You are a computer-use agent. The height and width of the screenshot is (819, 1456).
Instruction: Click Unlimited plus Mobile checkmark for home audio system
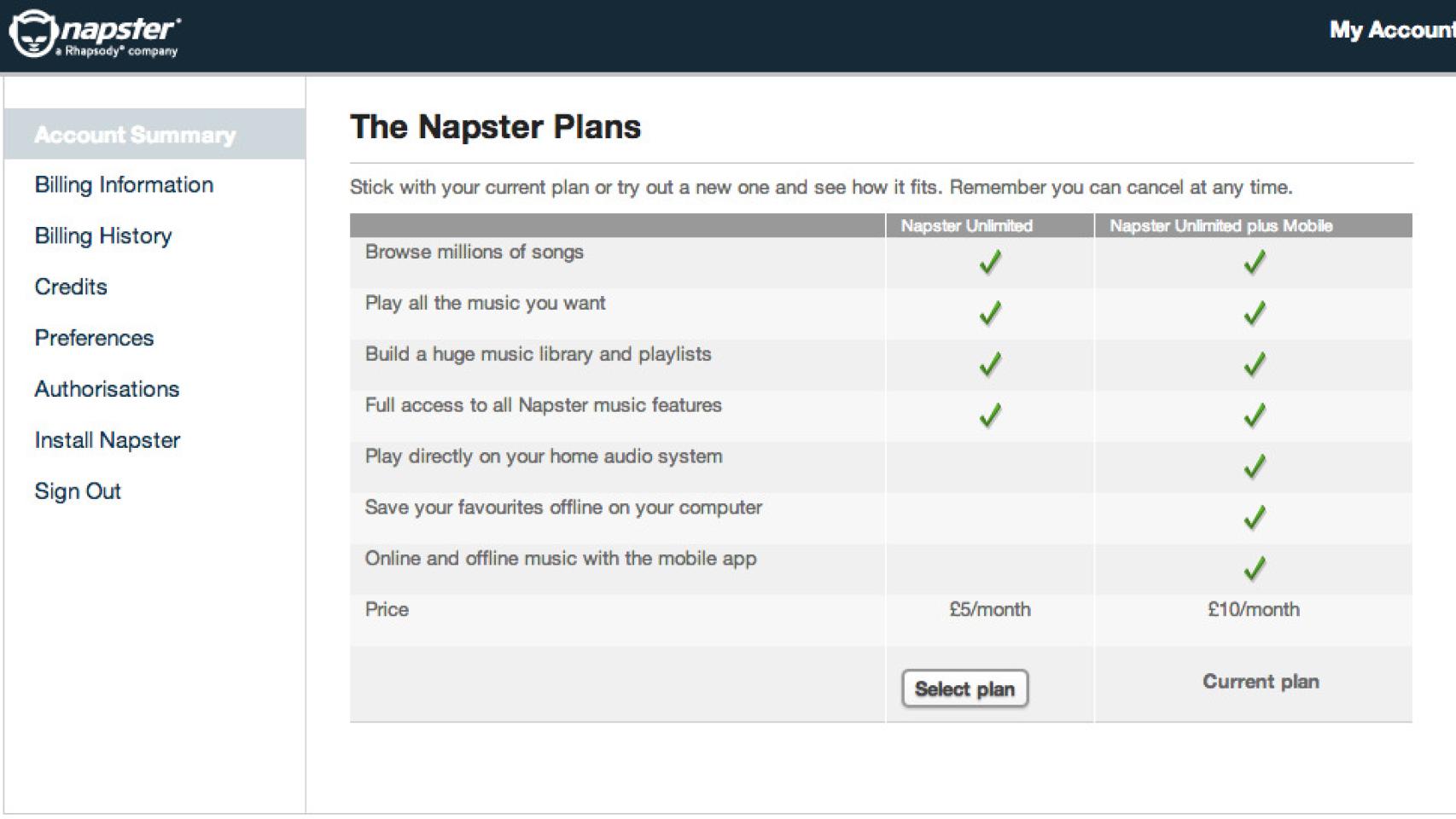[1254, 467]
